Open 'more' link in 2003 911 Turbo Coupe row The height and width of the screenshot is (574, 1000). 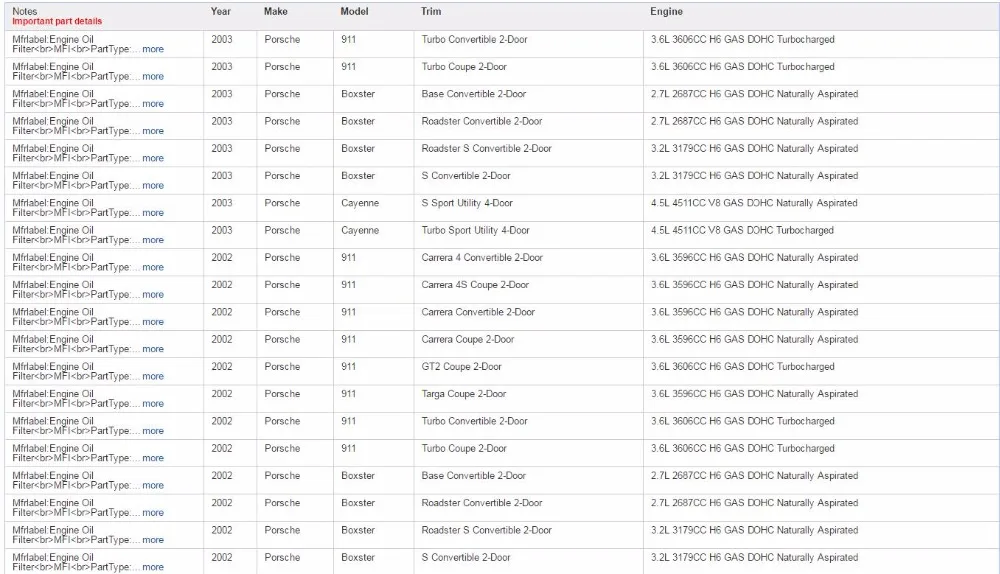(153, 77)
